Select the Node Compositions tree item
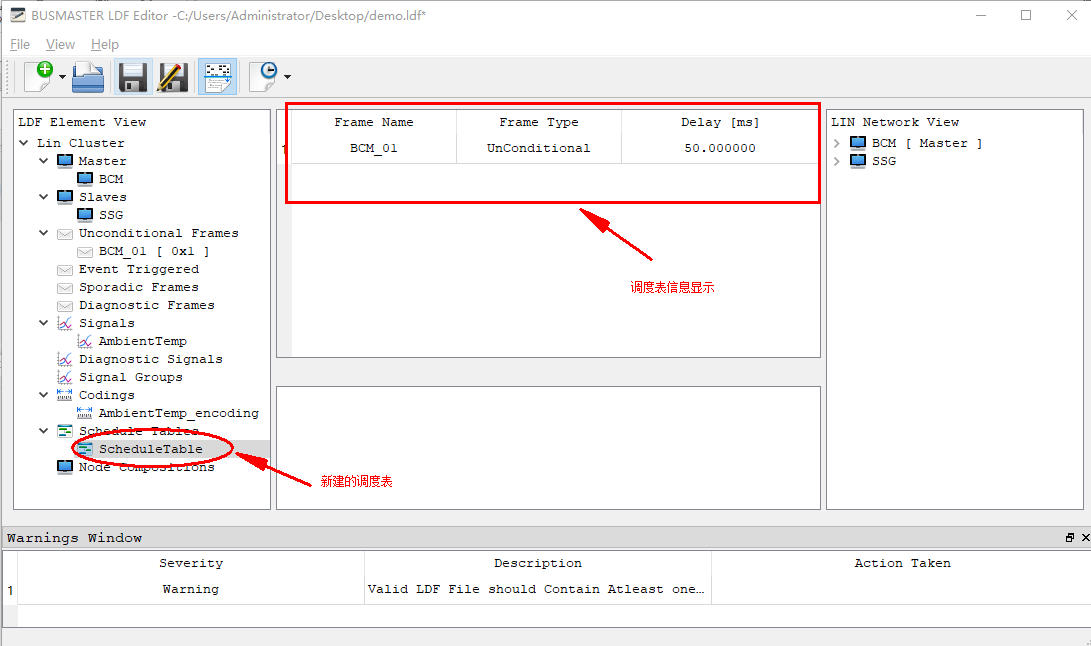The width and height of the screenshot is (1091, 646). click(147, 467)
